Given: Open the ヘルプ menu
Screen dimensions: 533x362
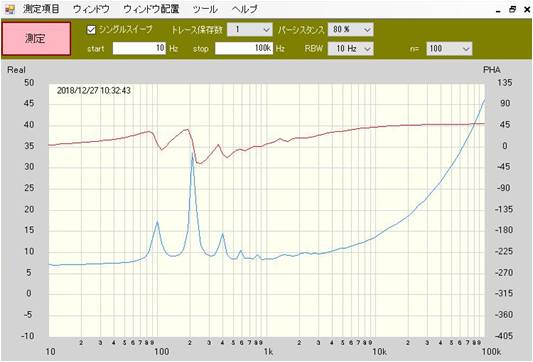Looking at the screenshot, I should coord(244,9).
